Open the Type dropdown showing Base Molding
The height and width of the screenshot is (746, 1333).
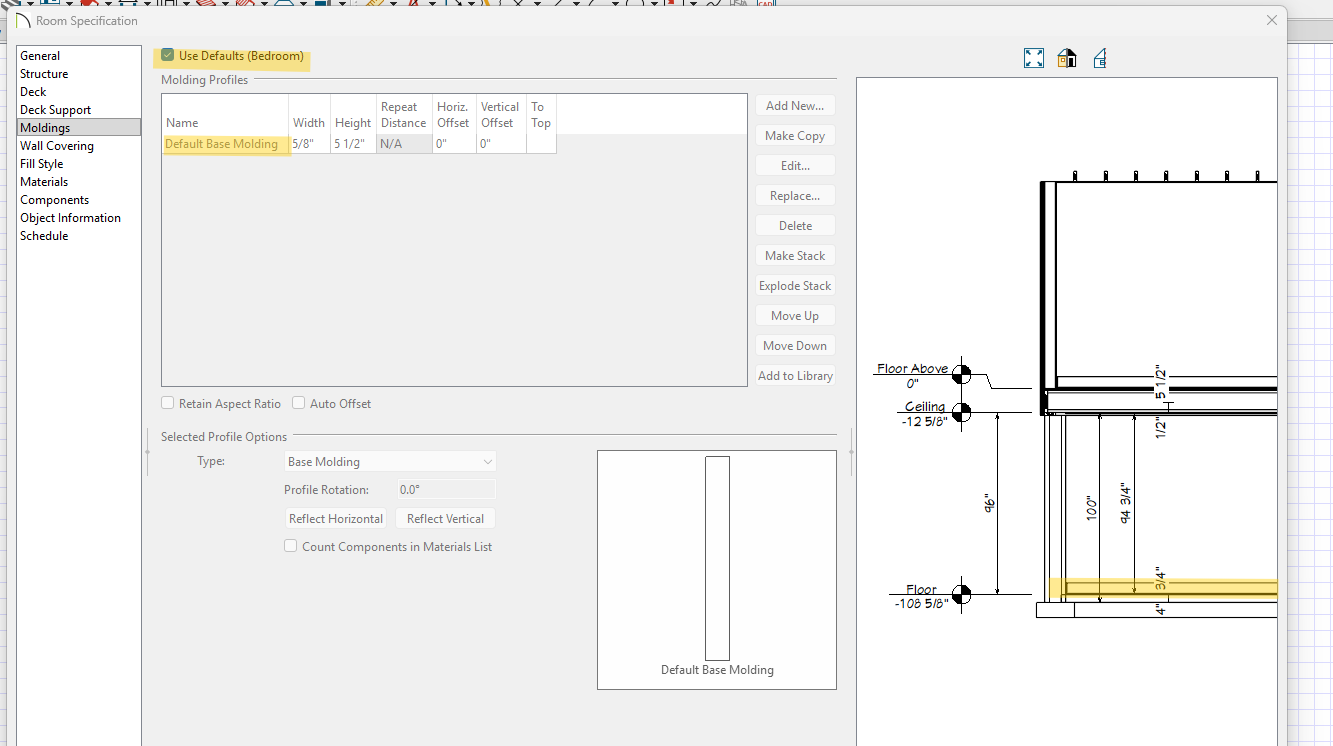pos(390,462)
